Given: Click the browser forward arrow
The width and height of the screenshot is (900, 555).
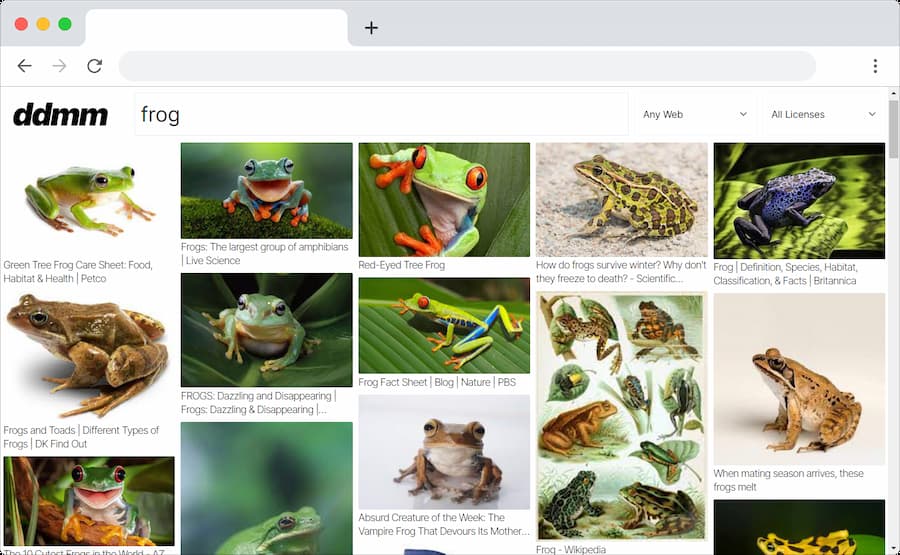Looking at the screenshot, I should [x=59, y=66].
